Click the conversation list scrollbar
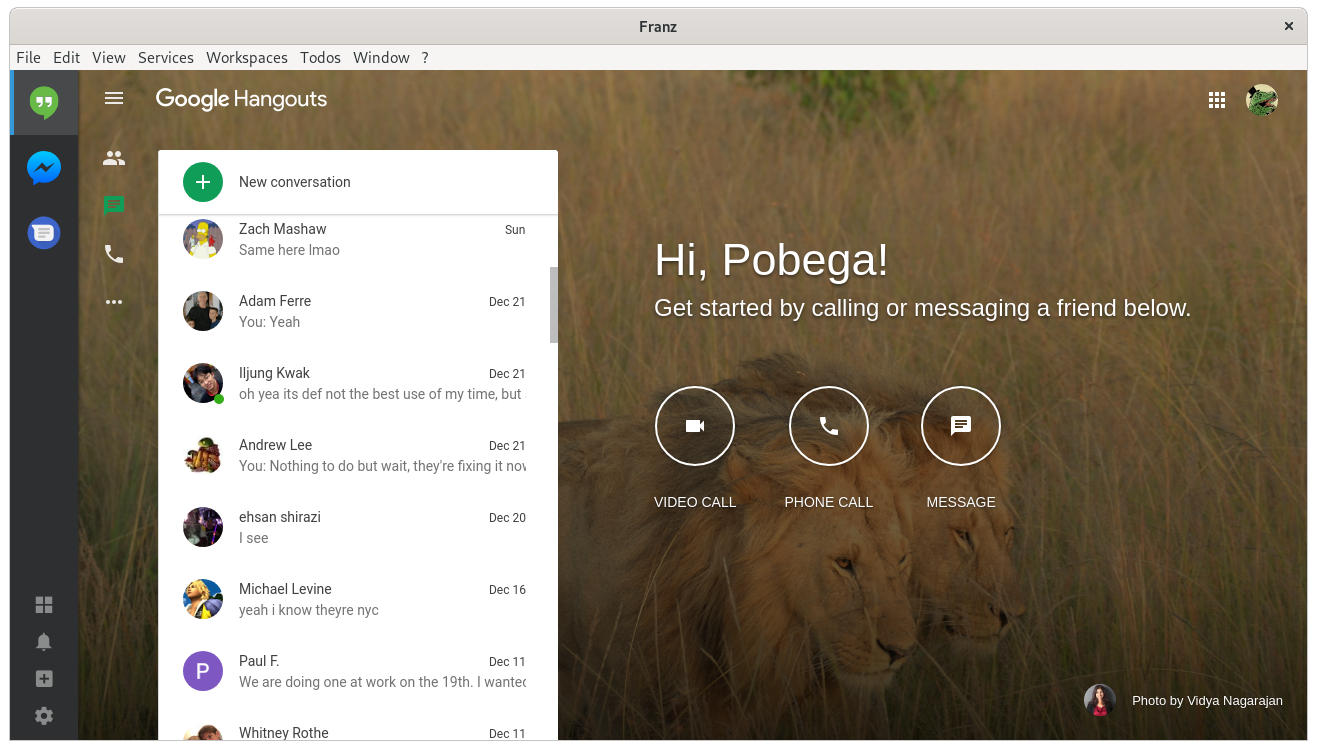Screen dimensions: 1317x750 point(553,305)
